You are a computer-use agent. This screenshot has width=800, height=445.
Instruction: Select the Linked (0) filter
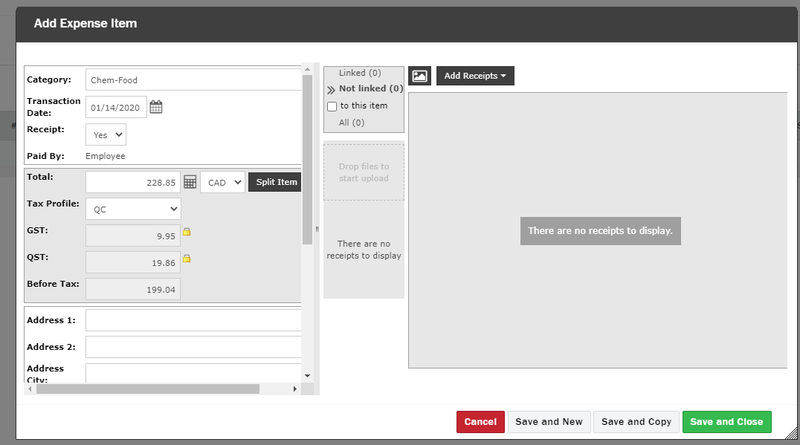(x=360, y=73)
